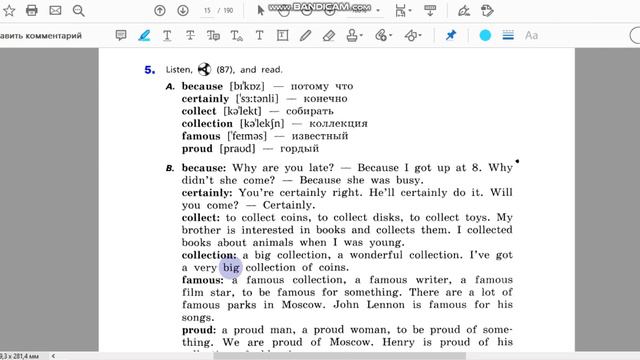Click the scroll left arrow in status bar

pos(53,356)
